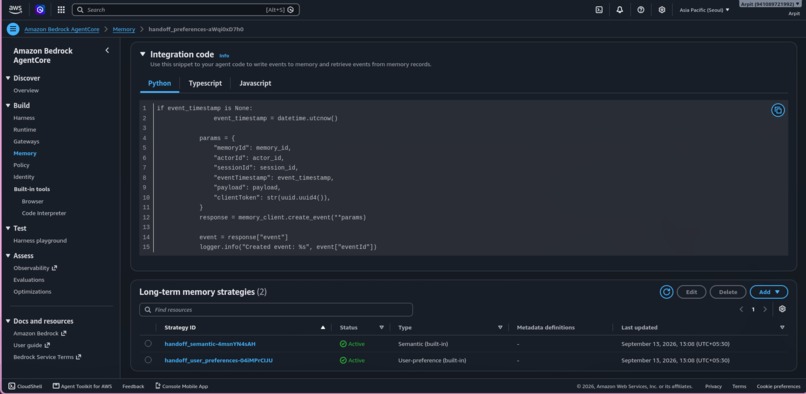Click the Memory breadcrumb link
Viewport: 806px width, 394px height.
tap(124, 29)
